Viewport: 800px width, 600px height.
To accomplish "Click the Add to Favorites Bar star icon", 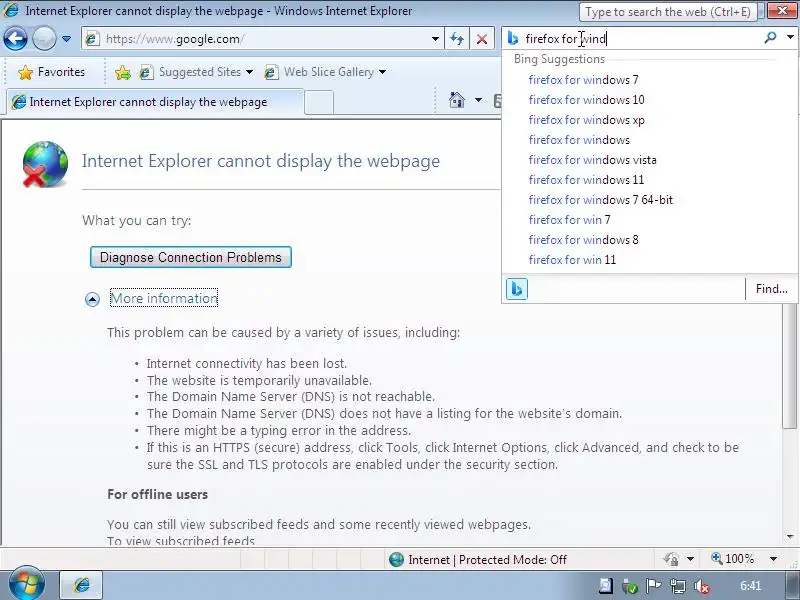I will pos(122,72).
